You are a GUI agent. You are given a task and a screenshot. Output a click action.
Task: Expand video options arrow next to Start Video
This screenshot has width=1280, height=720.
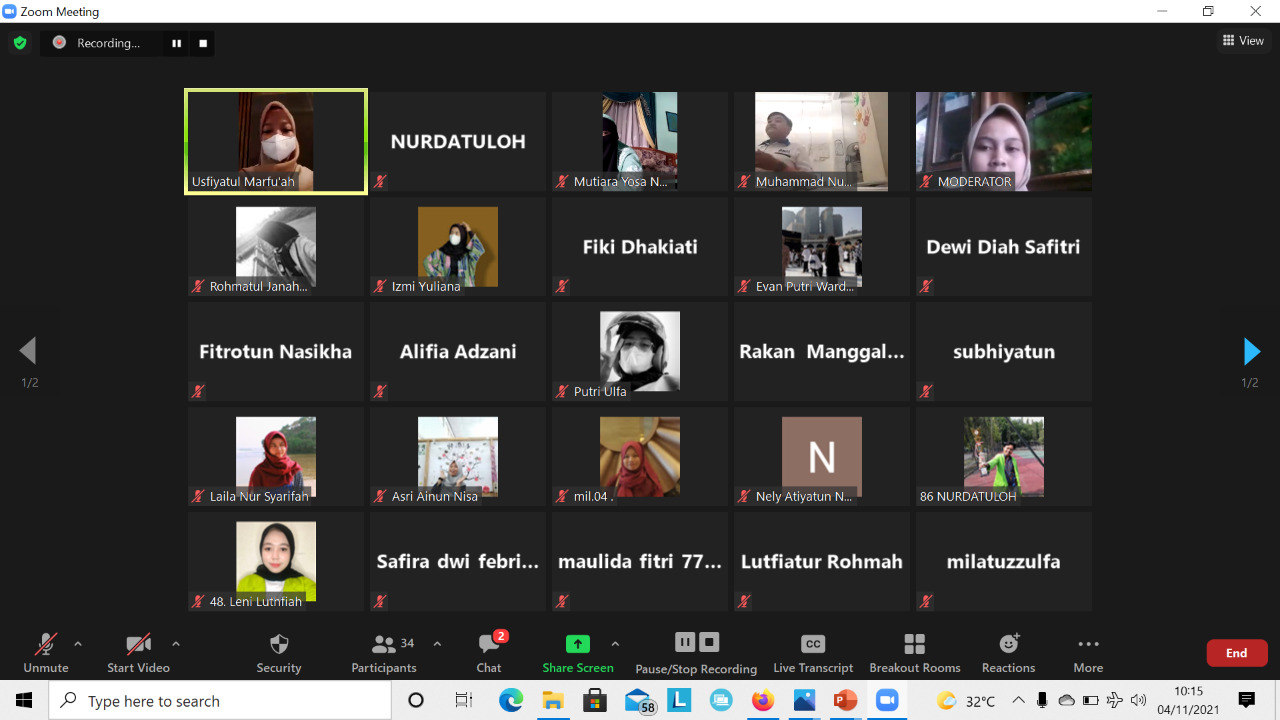(x=176, y=644)
